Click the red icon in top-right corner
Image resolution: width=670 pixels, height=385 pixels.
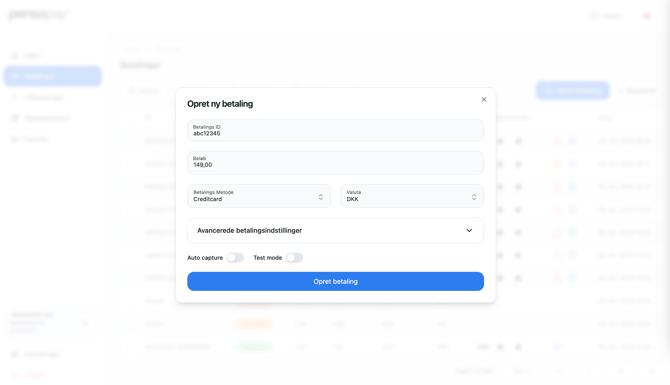coord(646,16)
